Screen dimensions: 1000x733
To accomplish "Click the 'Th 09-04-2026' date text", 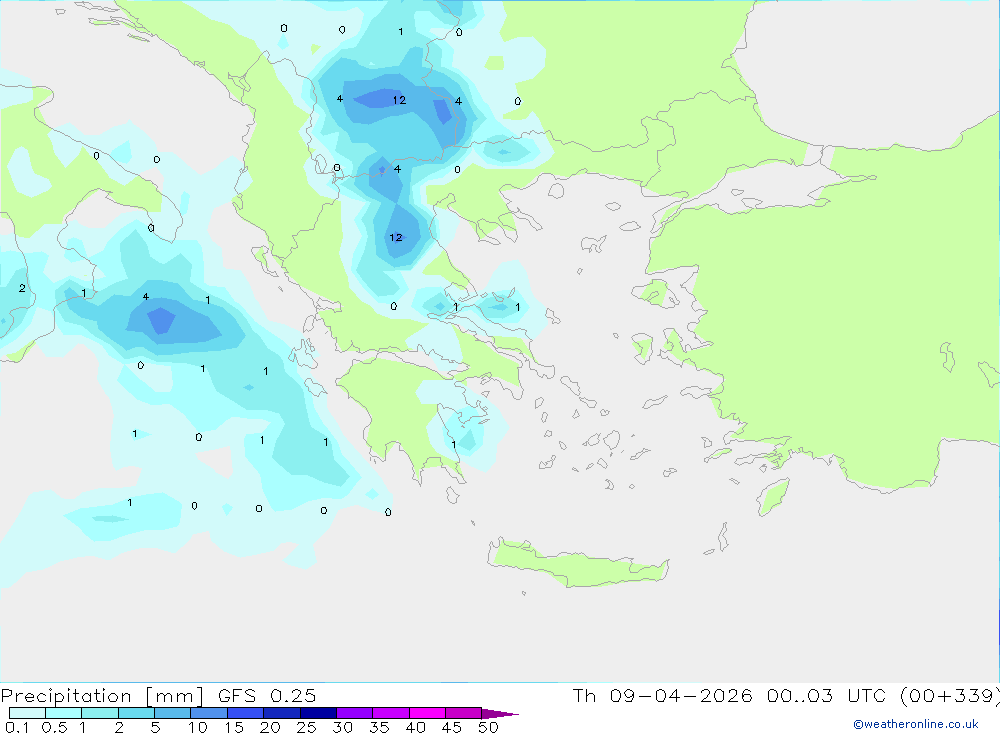I will tap(662, 695).
